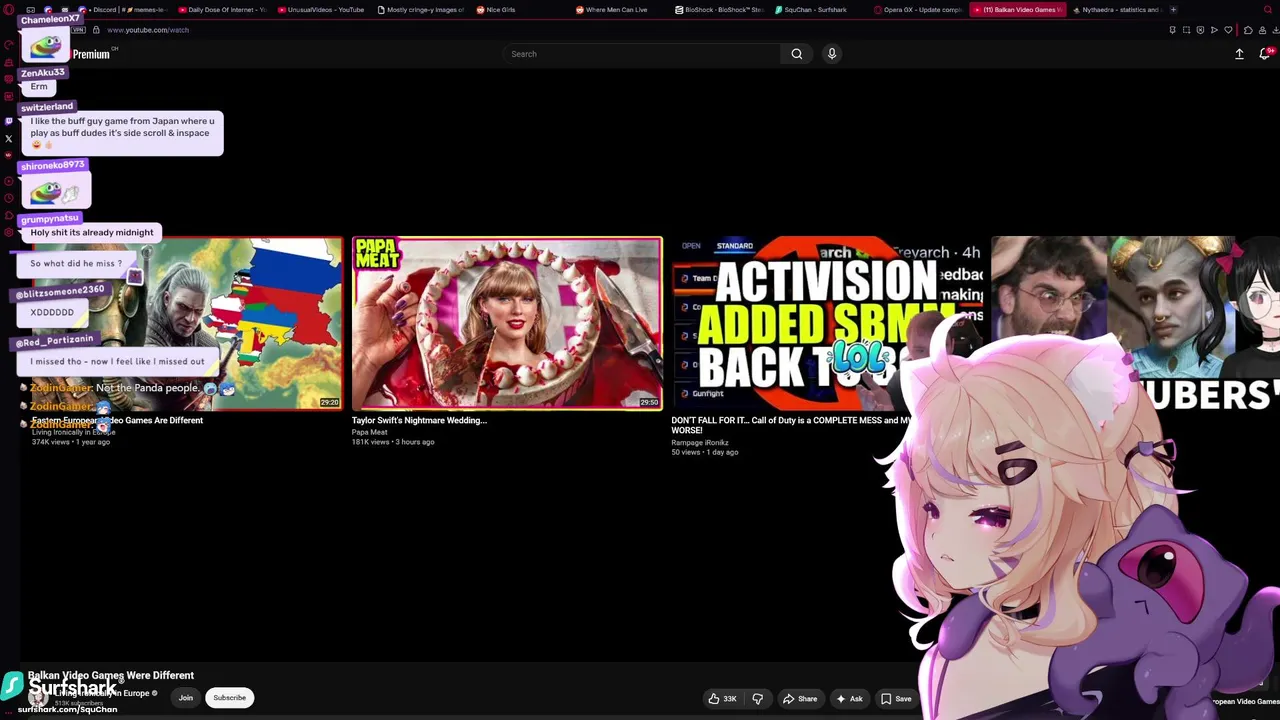Click the YouTube search magnifier button
Viewport: 1280px width, 720px height.
tap(797, 54)
